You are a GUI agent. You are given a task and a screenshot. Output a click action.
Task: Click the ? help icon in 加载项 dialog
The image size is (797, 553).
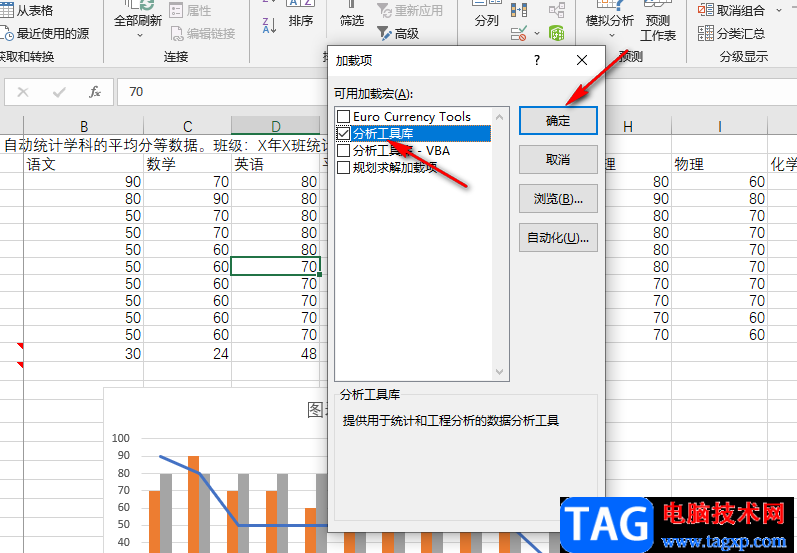click(x=537, y=60)
